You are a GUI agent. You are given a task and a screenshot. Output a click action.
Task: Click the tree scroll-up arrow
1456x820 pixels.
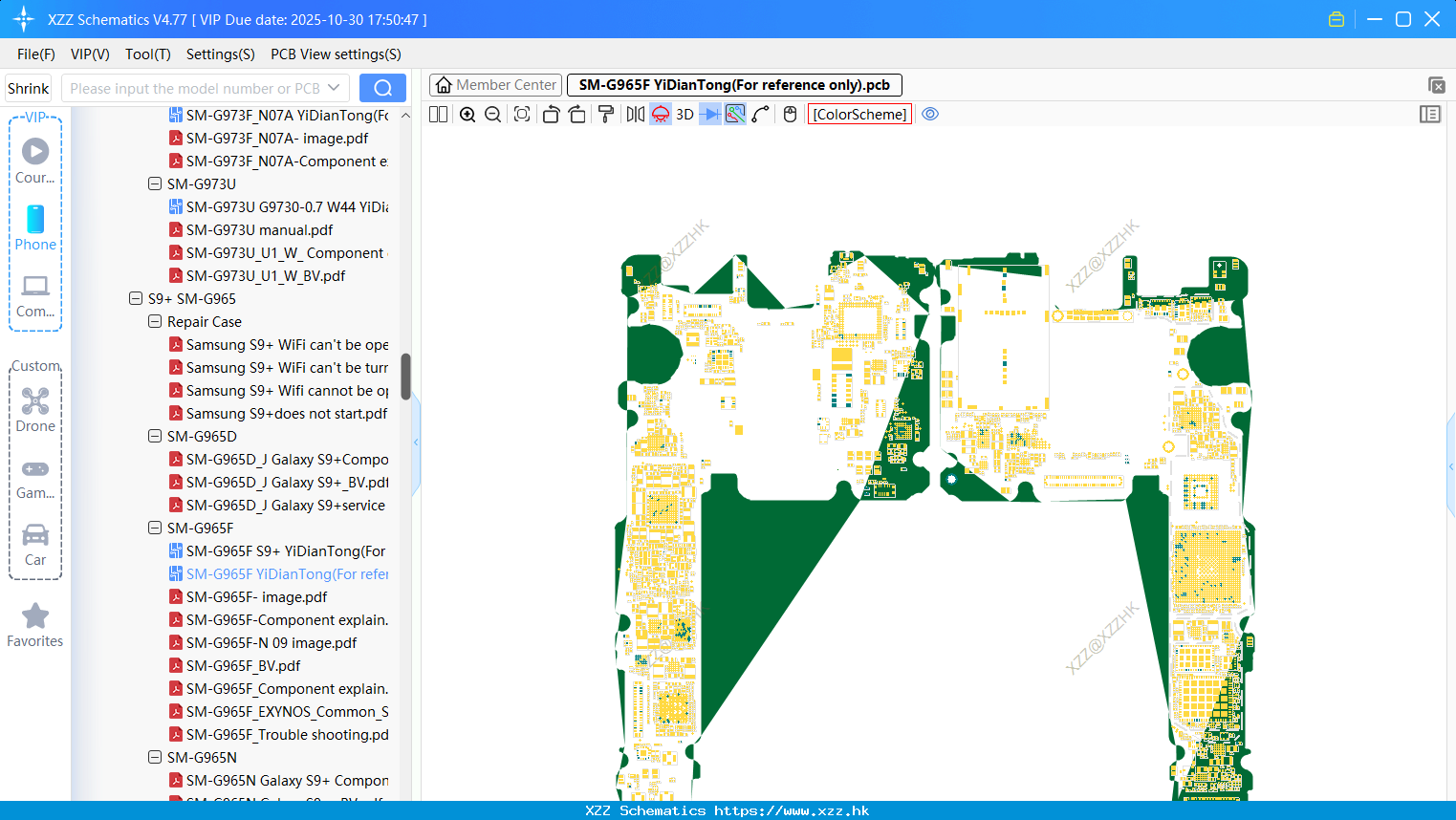click(405, 116)
